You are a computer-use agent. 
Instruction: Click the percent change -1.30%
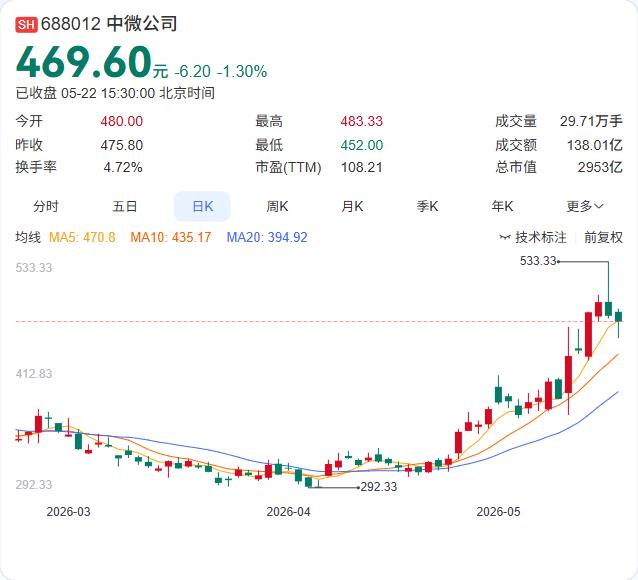[242, 72]
